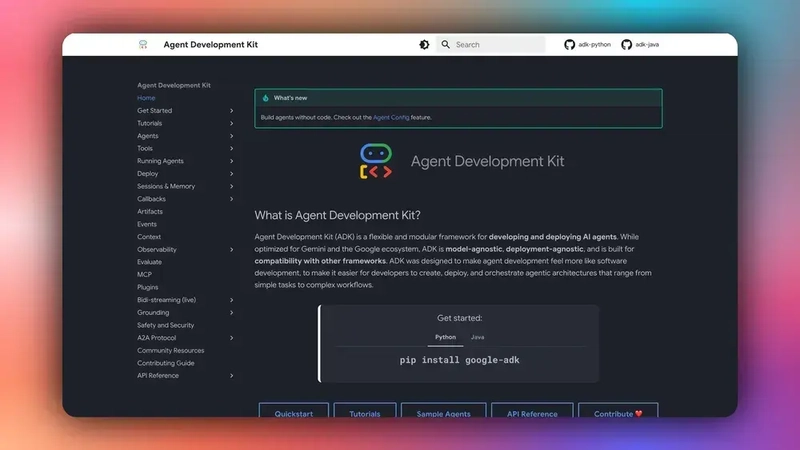Open A2A Protocol label in sidebar

pos(156,338)
